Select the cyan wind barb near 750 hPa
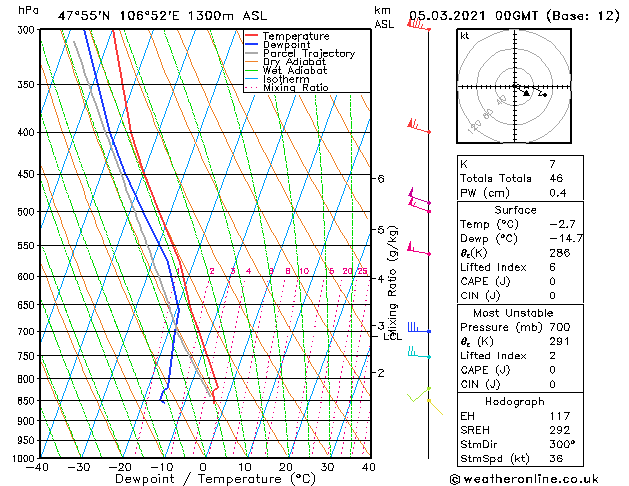This screenshot has height=486, width=629. pyautogui.click(x=419, y=352)
